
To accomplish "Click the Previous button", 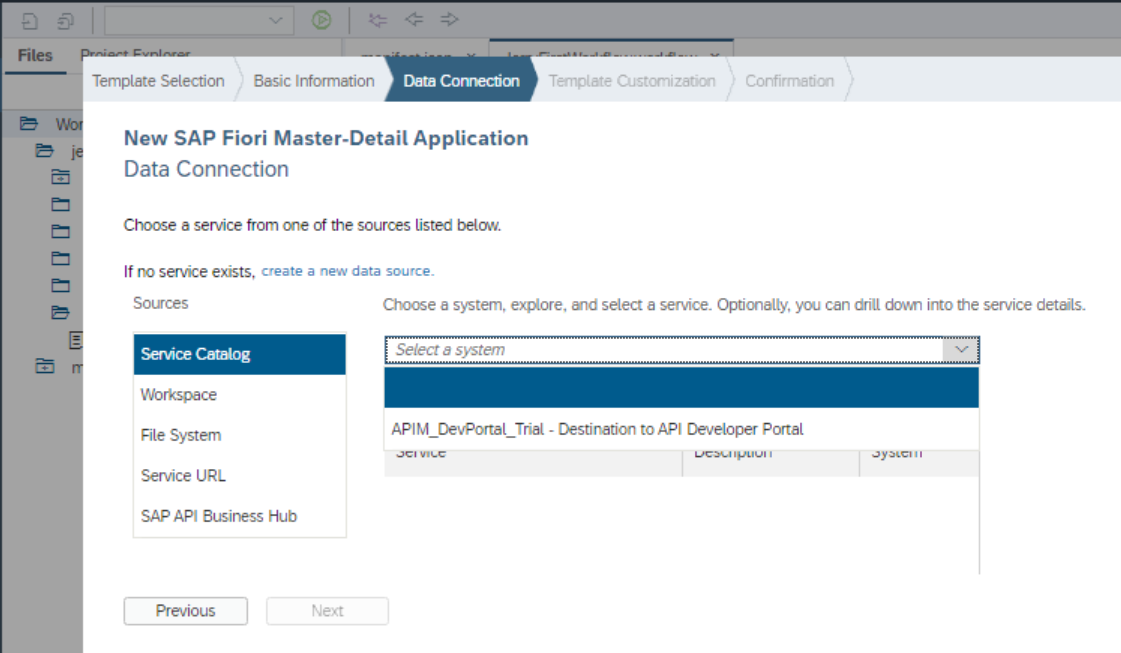I will [186, 611].
